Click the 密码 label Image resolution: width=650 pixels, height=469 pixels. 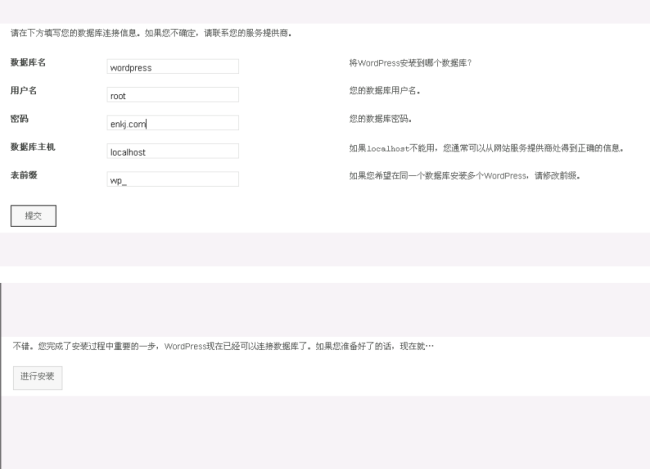pos(19,118)
